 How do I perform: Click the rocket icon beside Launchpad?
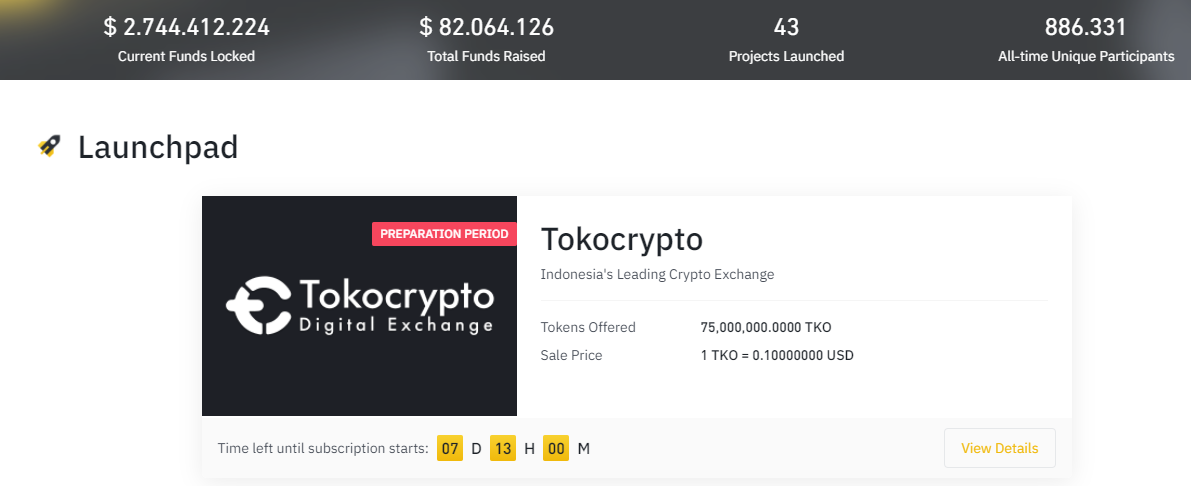49,147
